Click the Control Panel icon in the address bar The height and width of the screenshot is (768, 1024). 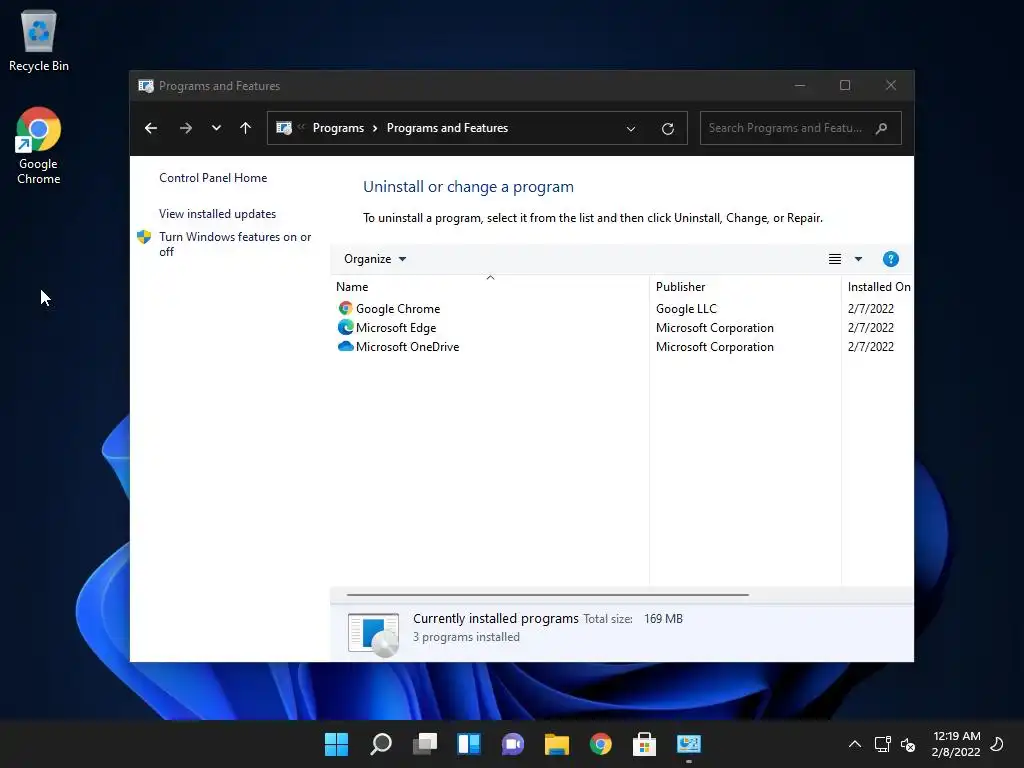click(284, 128)
